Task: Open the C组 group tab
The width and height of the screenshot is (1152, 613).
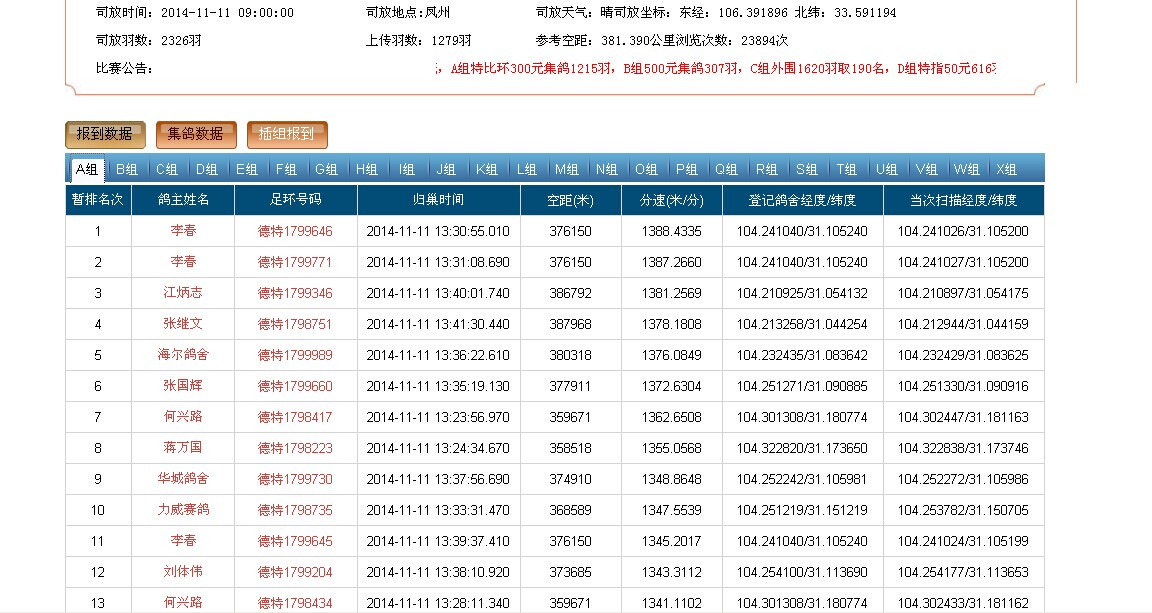Action: point(167,169)
